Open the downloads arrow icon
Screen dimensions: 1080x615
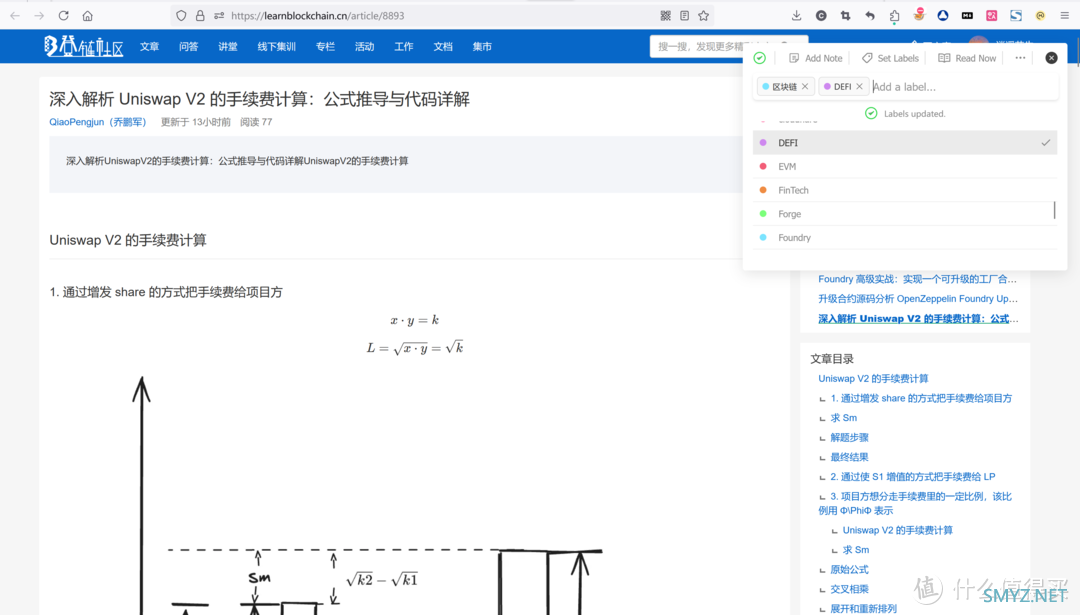(796, 15)
